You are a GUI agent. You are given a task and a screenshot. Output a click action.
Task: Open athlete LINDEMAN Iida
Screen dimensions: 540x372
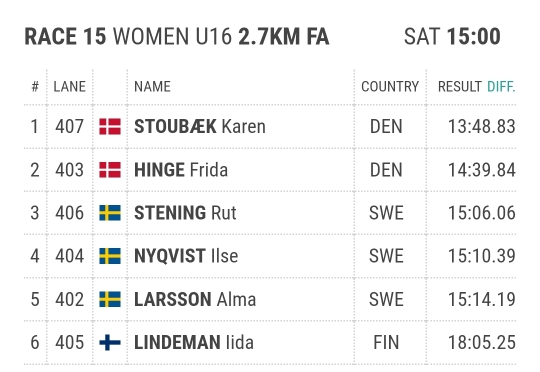194,342
